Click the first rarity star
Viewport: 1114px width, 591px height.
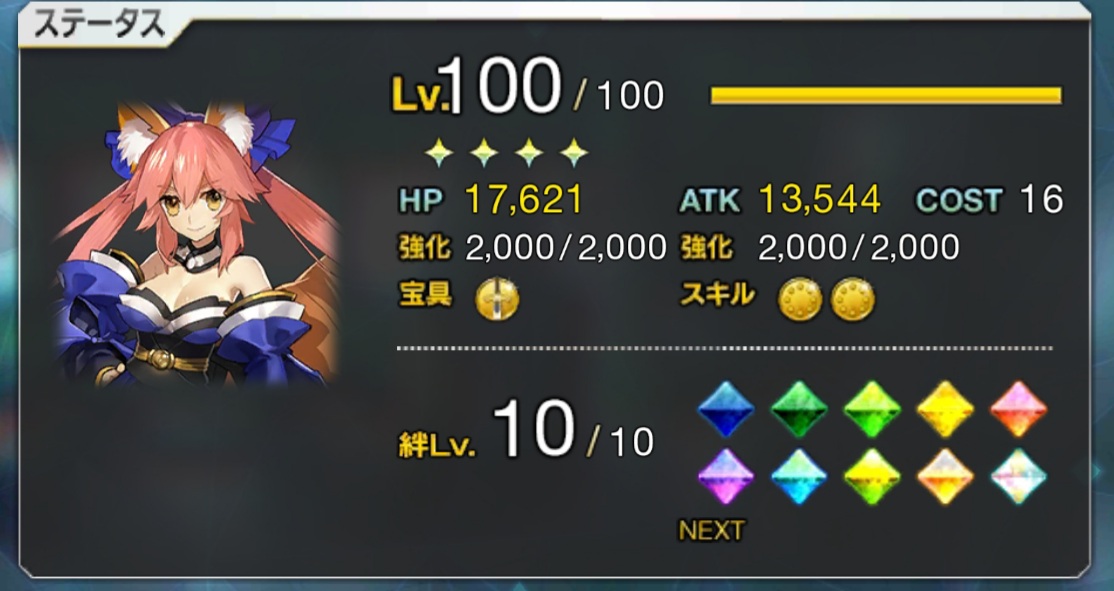click(439, 152)
